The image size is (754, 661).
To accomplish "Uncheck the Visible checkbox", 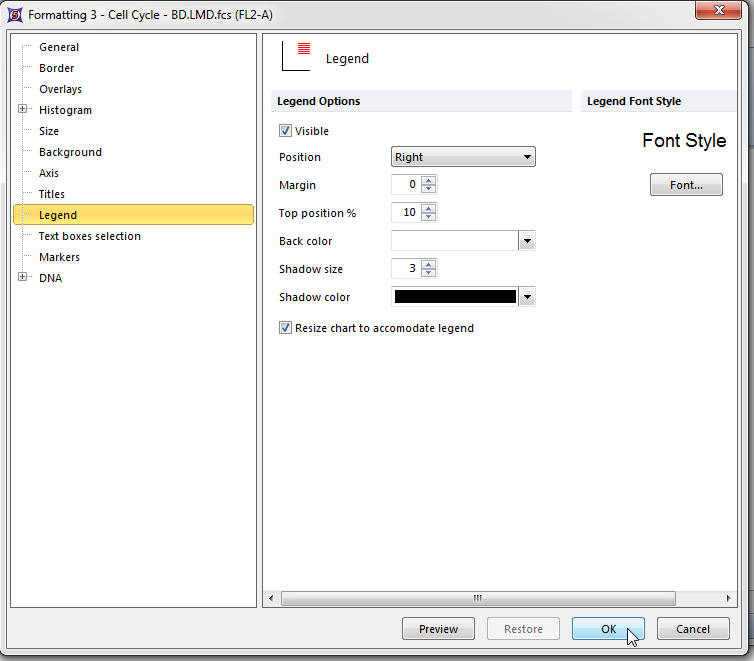I will [x=286, y=131].
